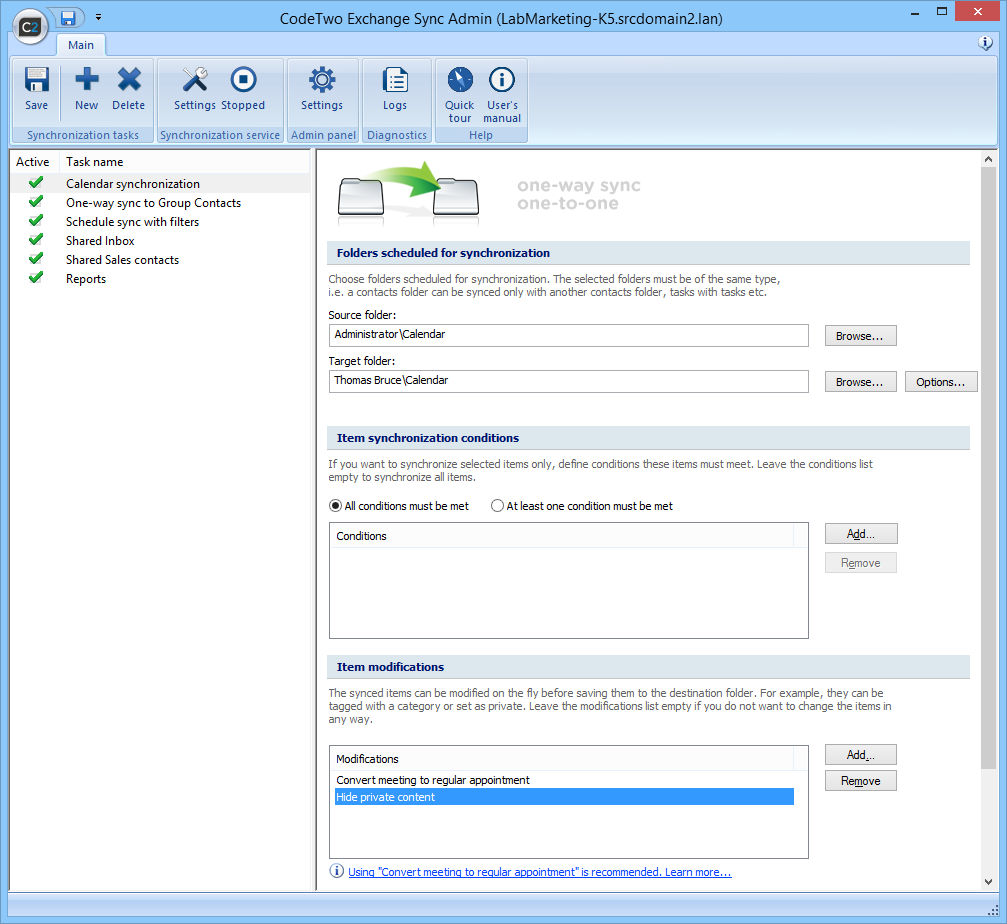
Task: Click the Stopped service status icon
Action: [243, 80]
